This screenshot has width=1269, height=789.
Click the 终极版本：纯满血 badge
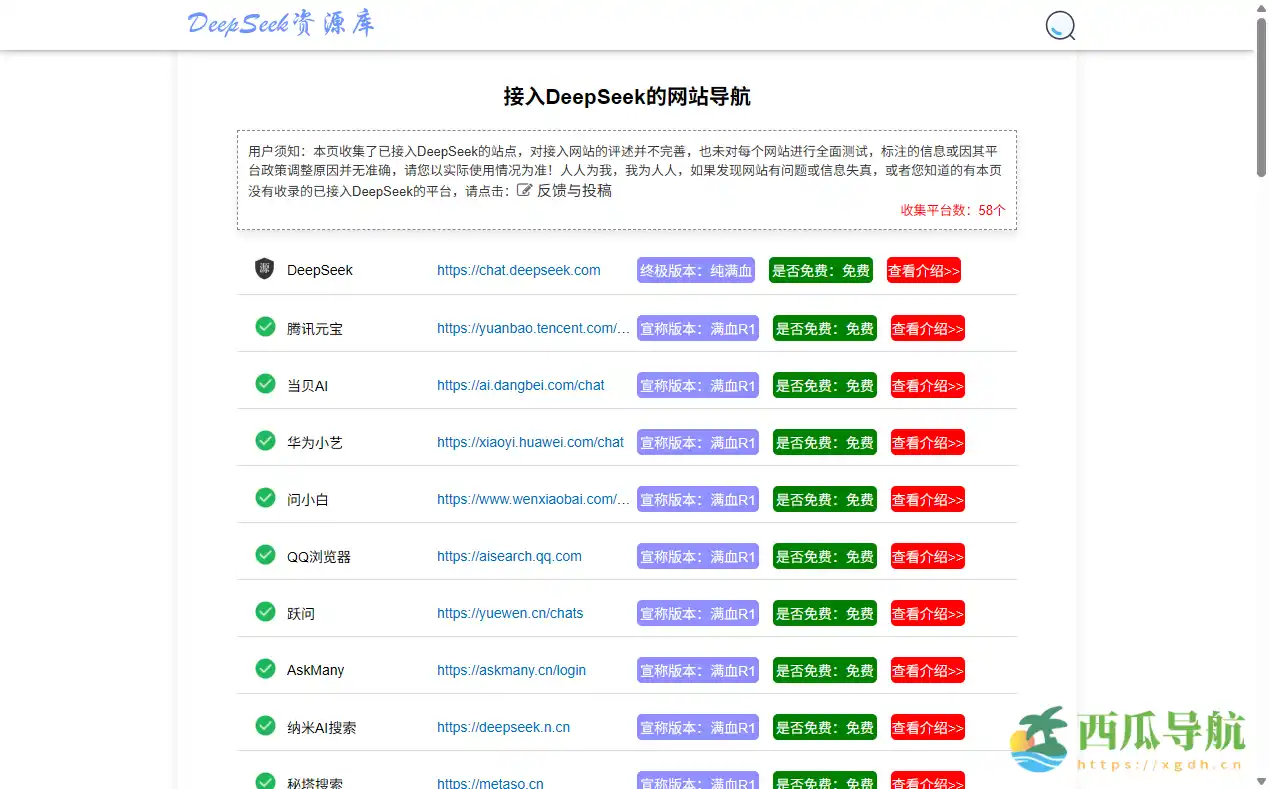[x=695, y=270]
